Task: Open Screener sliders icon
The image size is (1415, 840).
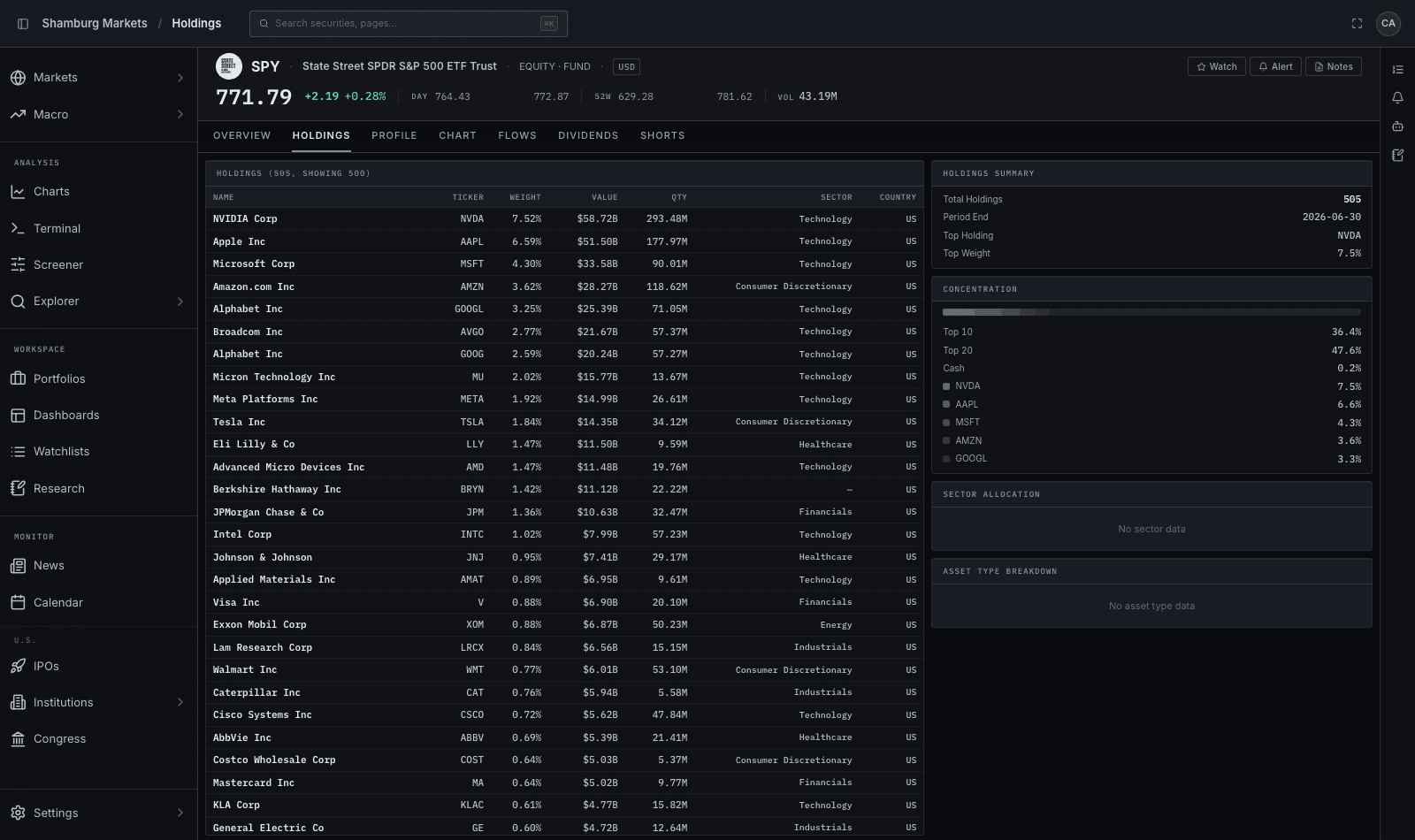Action: 18,264
